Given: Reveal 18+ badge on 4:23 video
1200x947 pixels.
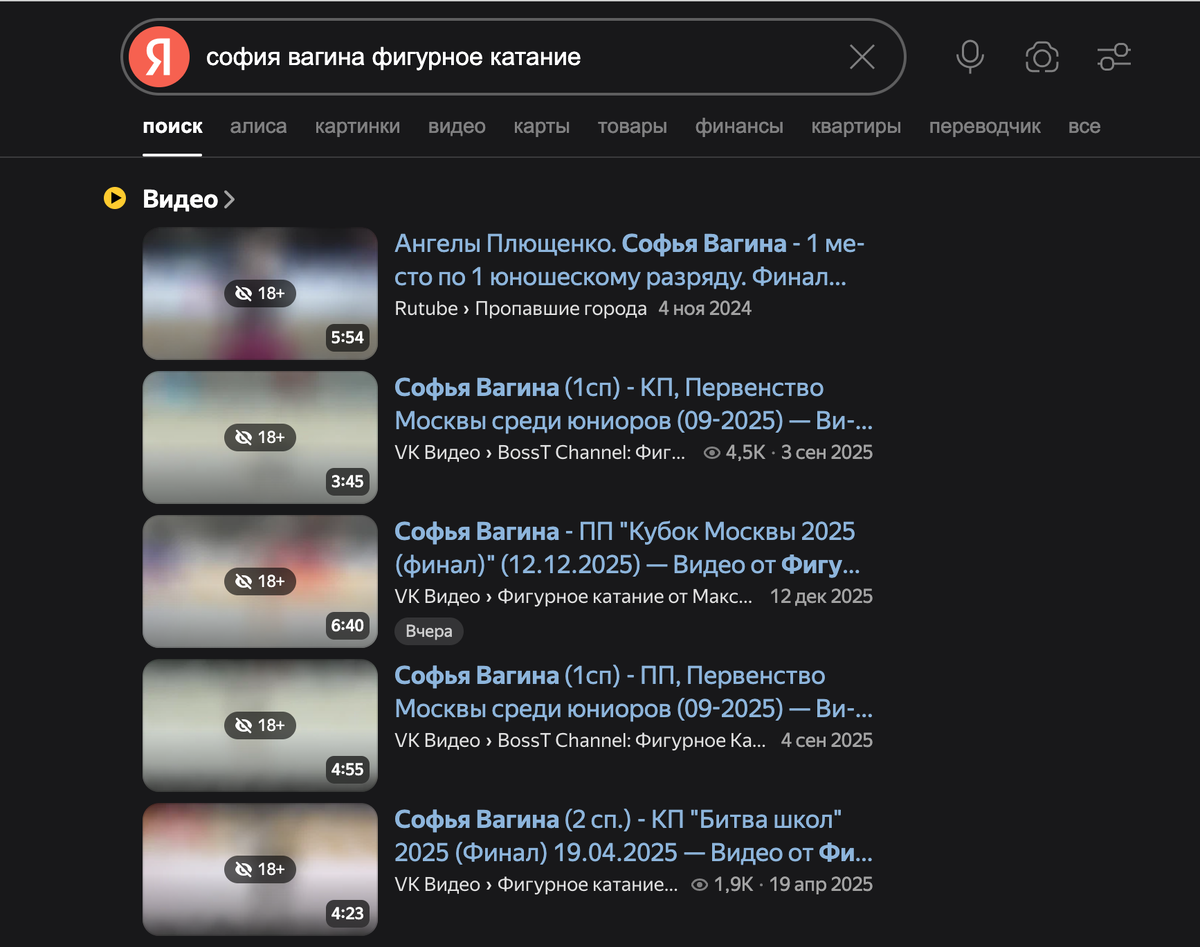Looking at the screenshot, I should pyautogui.click(x=260, y=869).
